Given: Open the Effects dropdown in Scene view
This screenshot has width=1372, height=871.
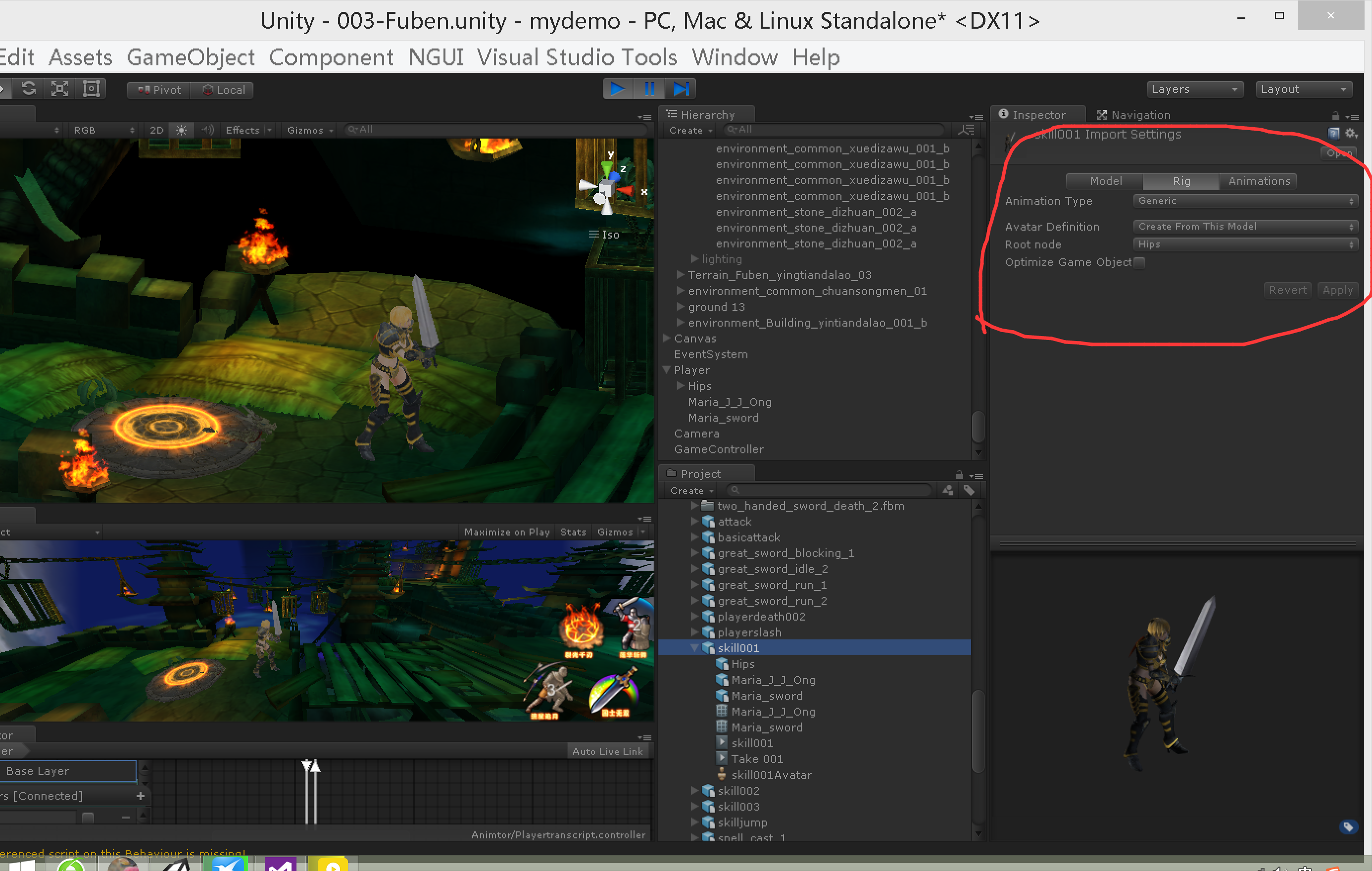Looking at the screenshot, I should [x=248, y=130].
